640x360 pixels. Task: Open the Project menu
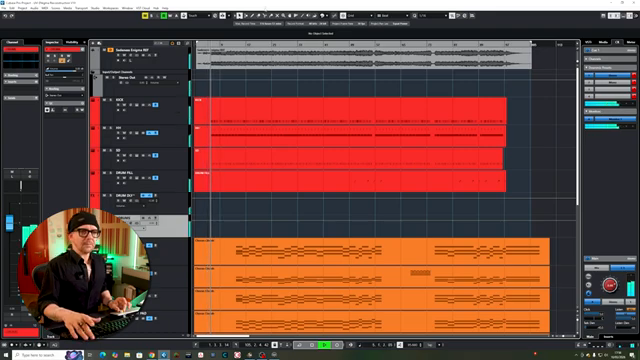pyautogui.click(x=22, y=8)
